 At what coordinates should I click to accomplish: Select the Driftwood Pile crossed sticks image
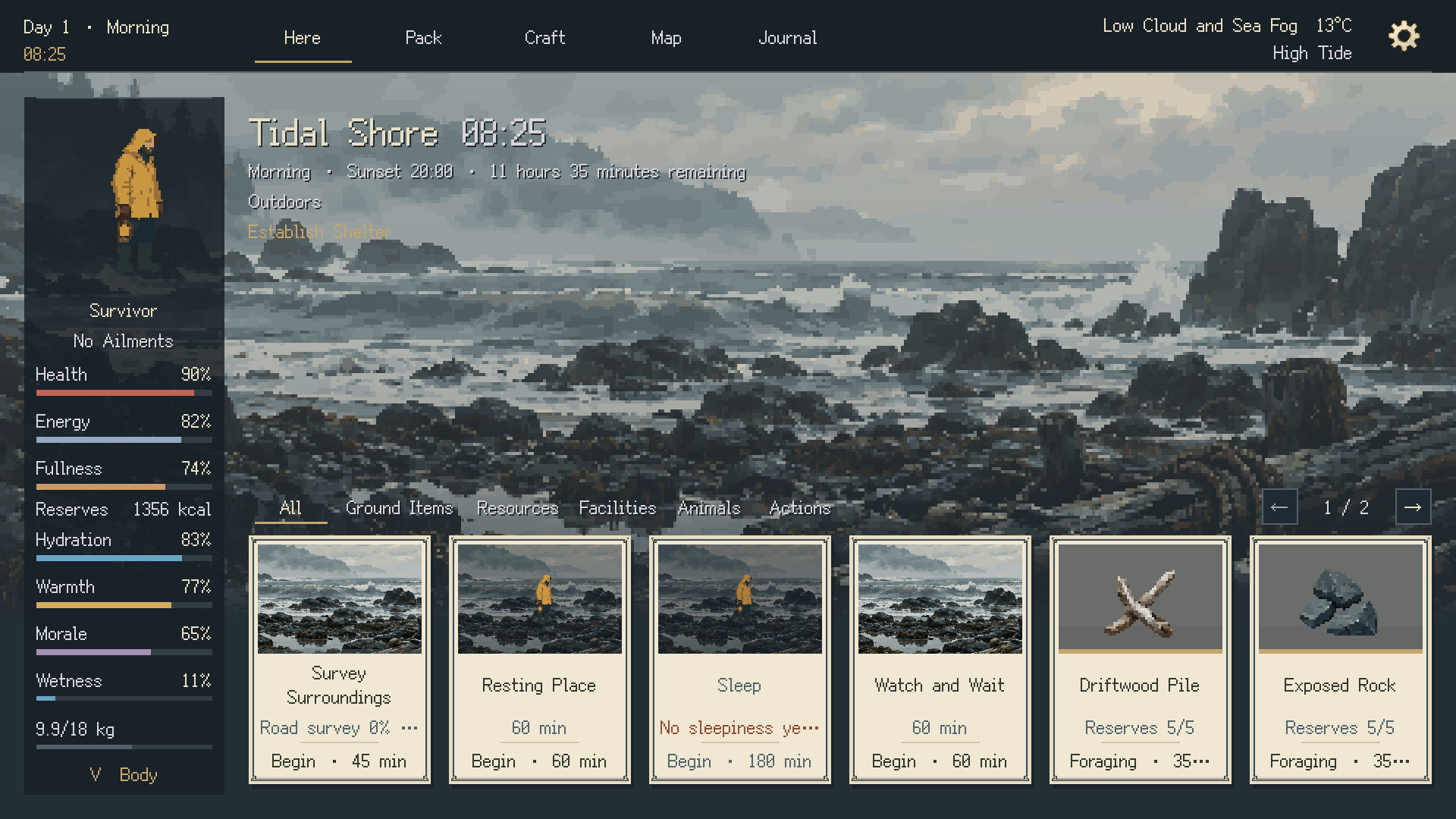point(1140,598)
